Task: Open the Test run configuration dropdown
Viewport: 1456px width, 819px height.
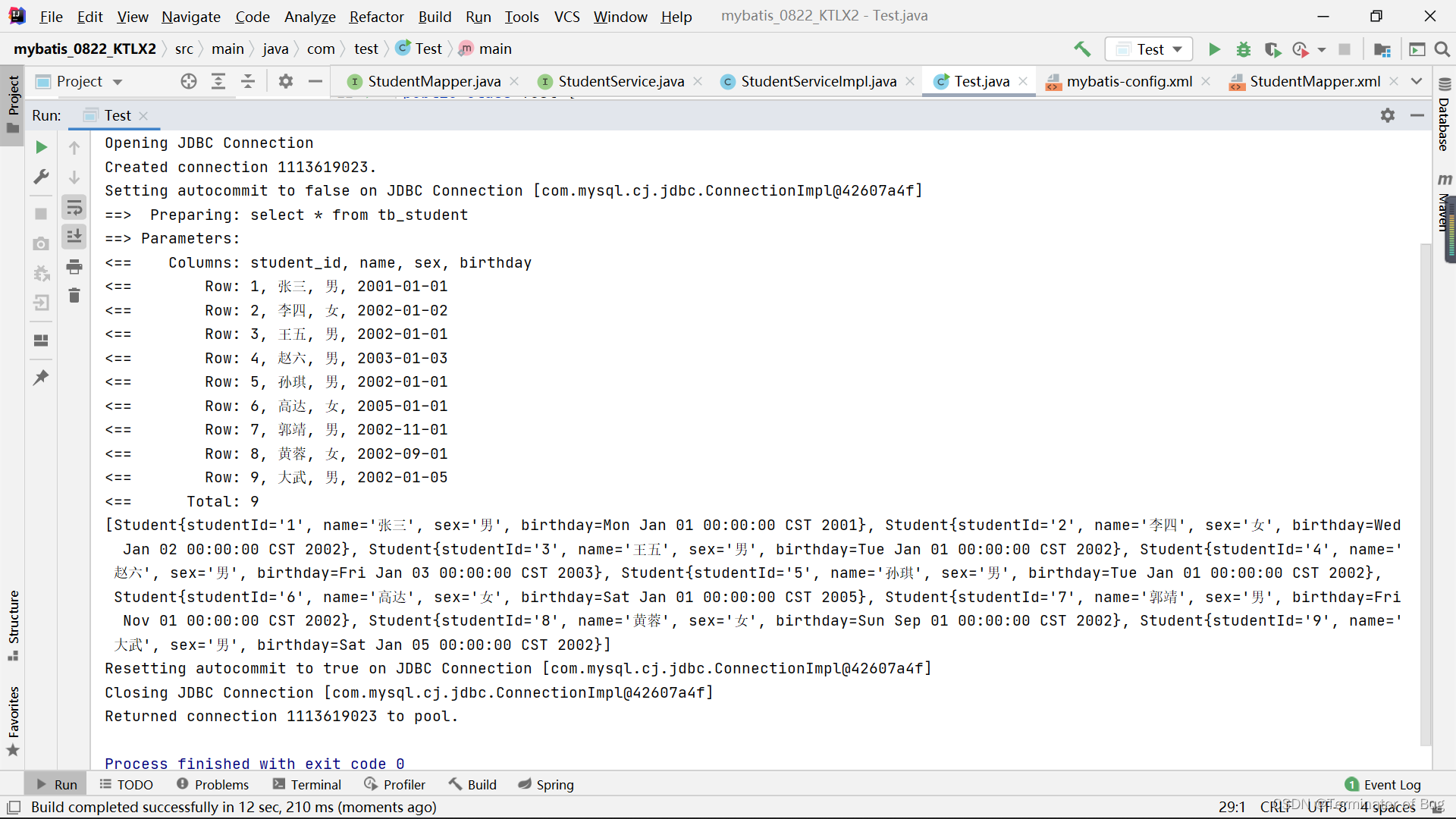Action: (x=1149, y=49)
